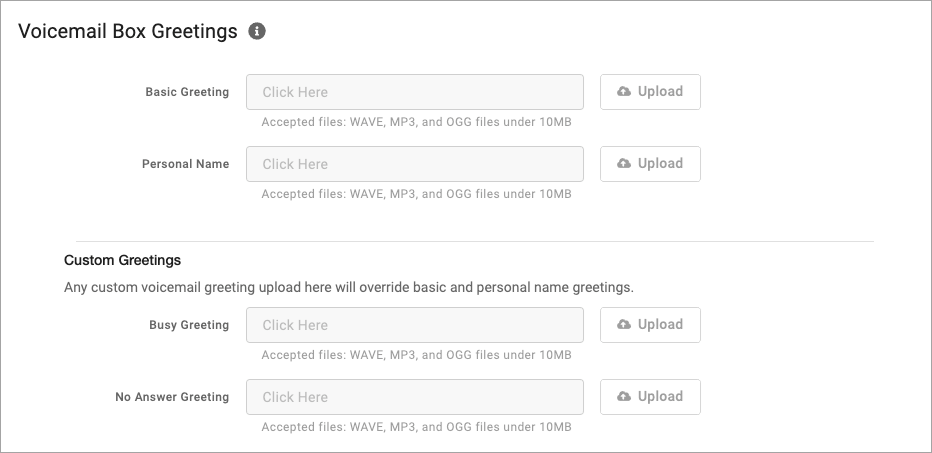This screenshot has width=932, height=453.
Task: Click the info icon beside Voicemail Box Greetings
Action: click(257, 31)
